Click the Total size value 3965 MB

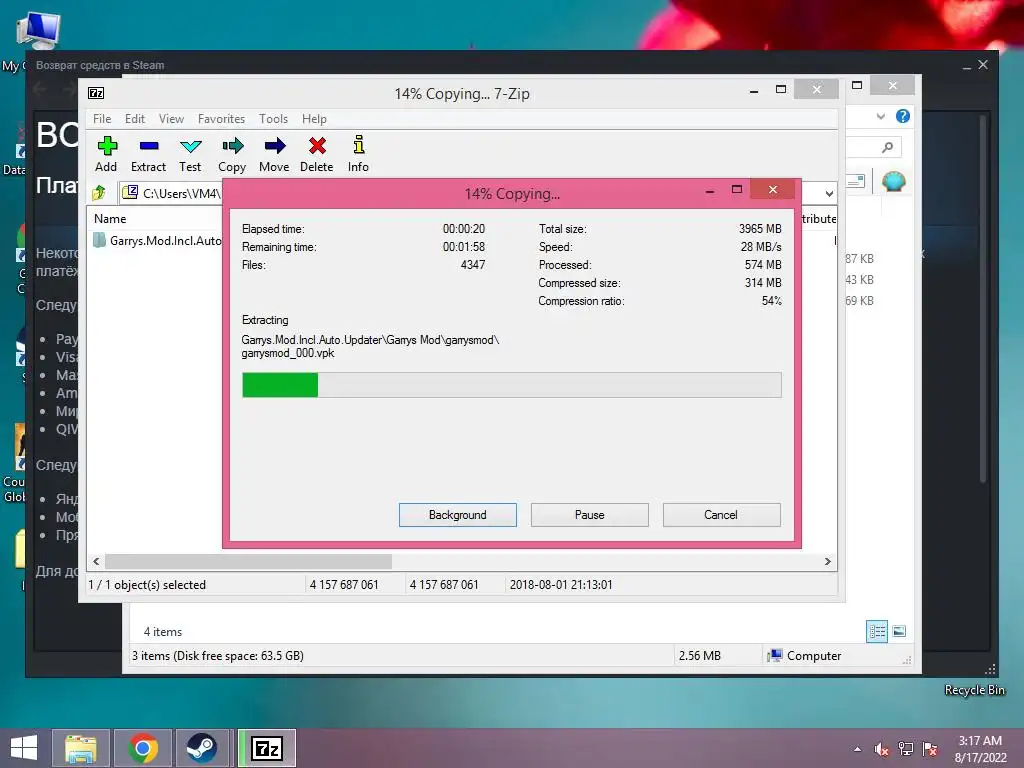(x=760, y=229)
